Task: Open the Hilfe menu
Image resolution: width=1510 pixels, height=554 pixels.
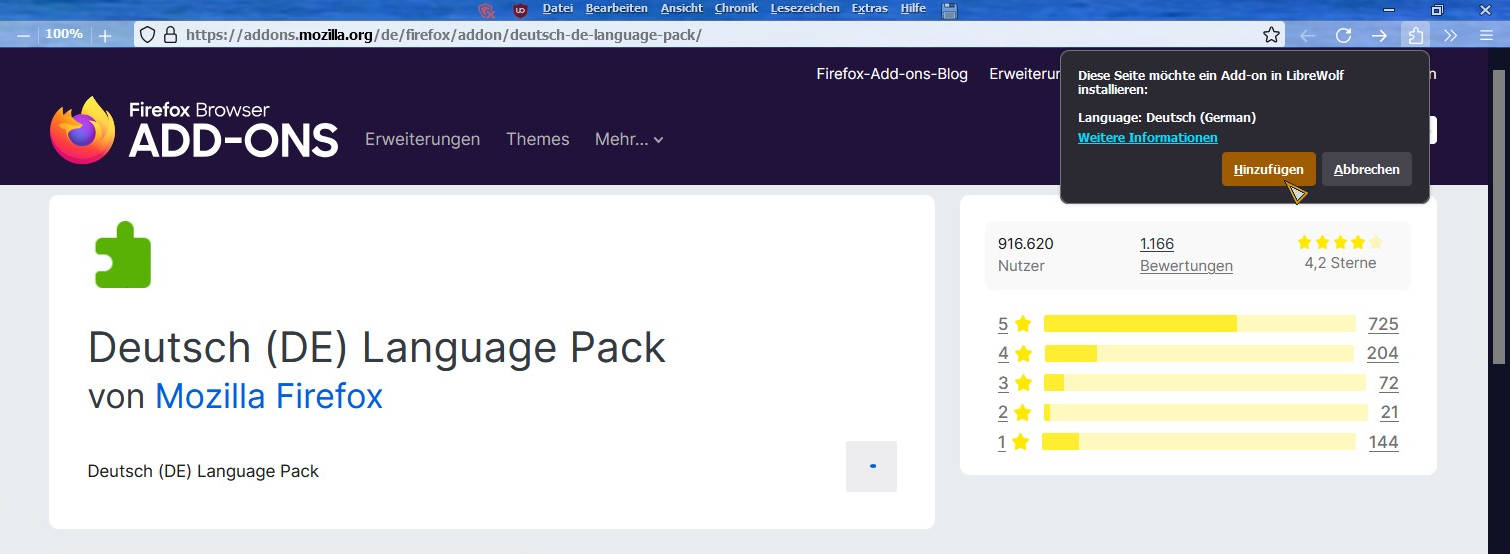Action: (912, 8)
